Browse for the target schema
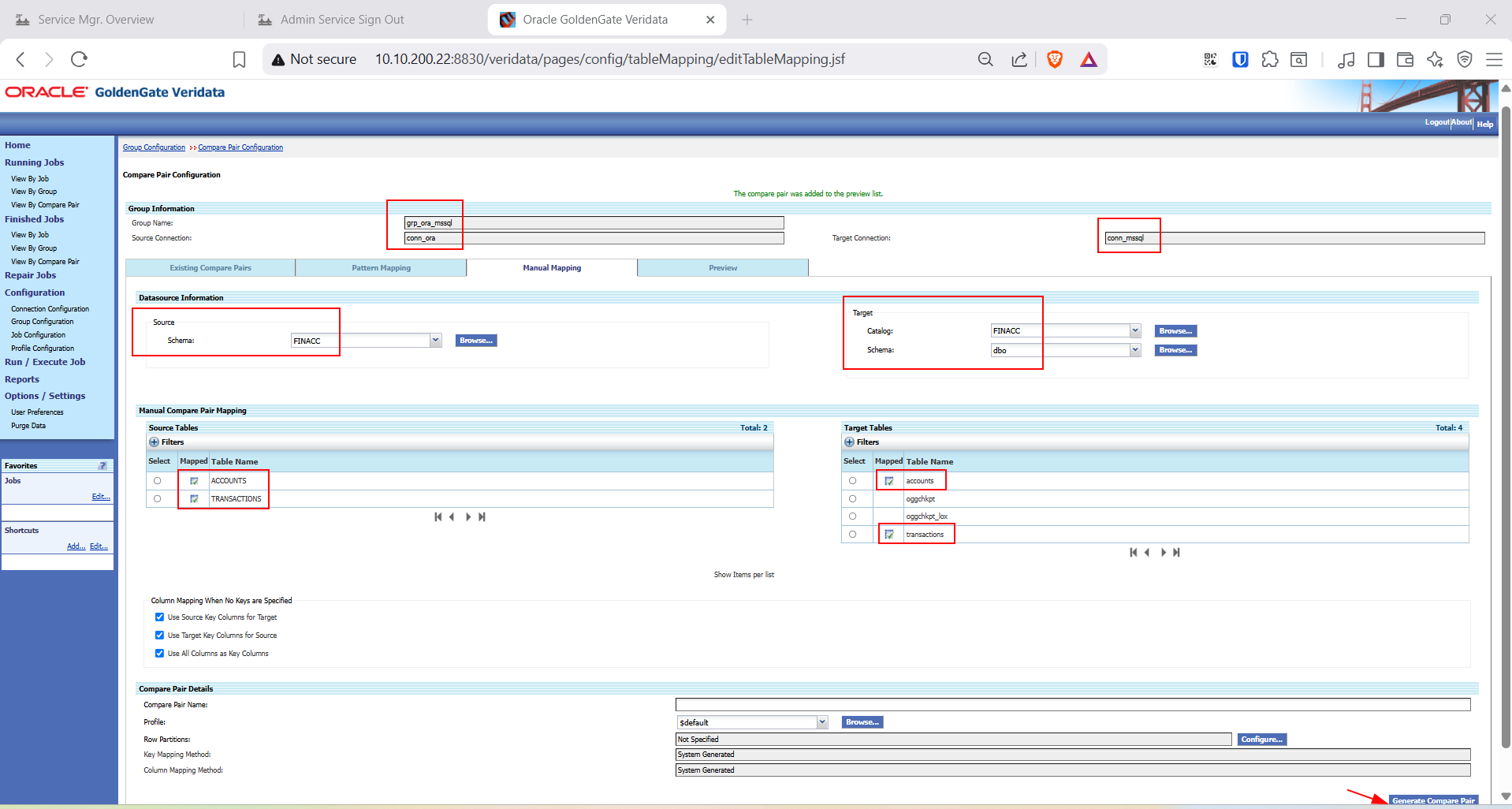The height and width of the screenshot is (809, 1512). pos(1175,350)
